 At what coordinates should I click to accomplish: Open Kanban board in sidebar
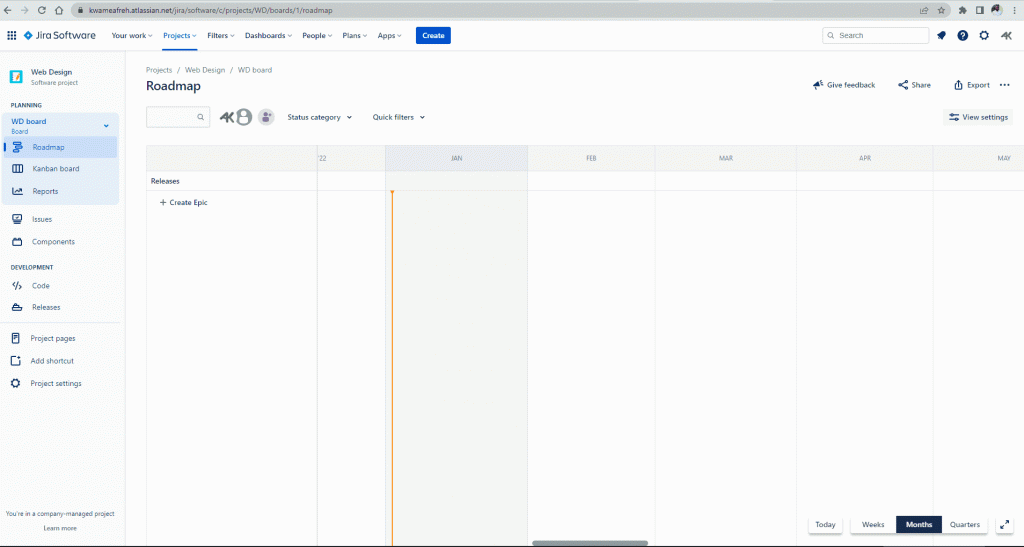coord(60,168)
